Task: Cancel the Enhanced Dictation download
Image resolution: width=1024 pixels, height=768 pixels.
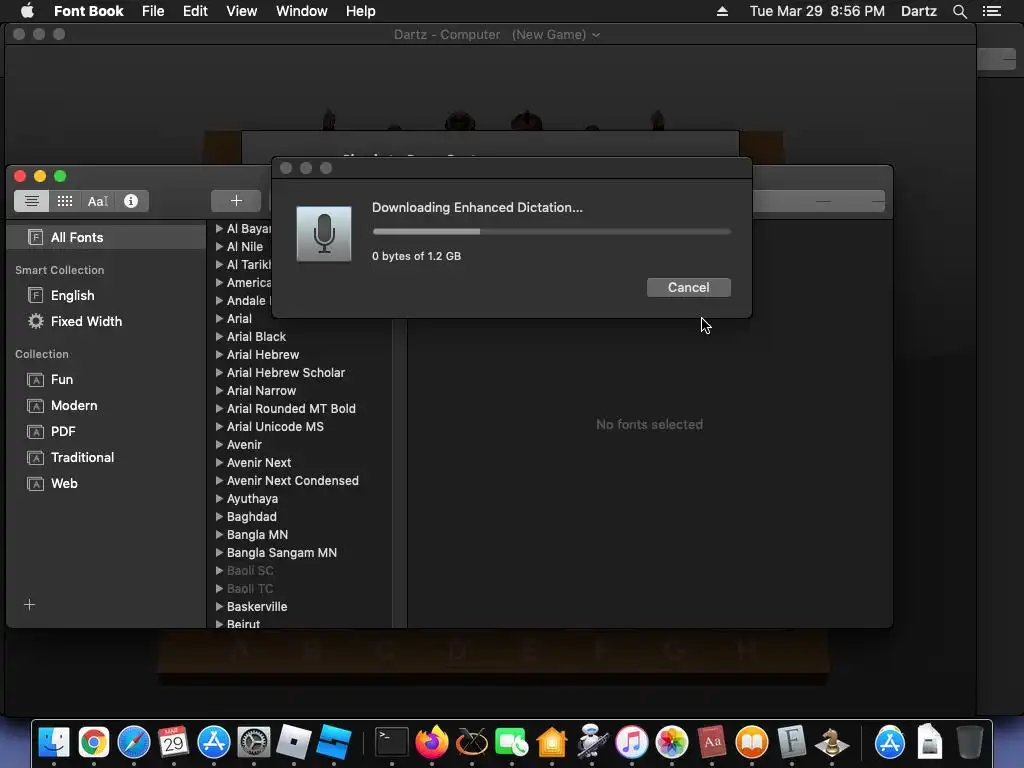Action: pyautogui.click(x=688, y=287)
